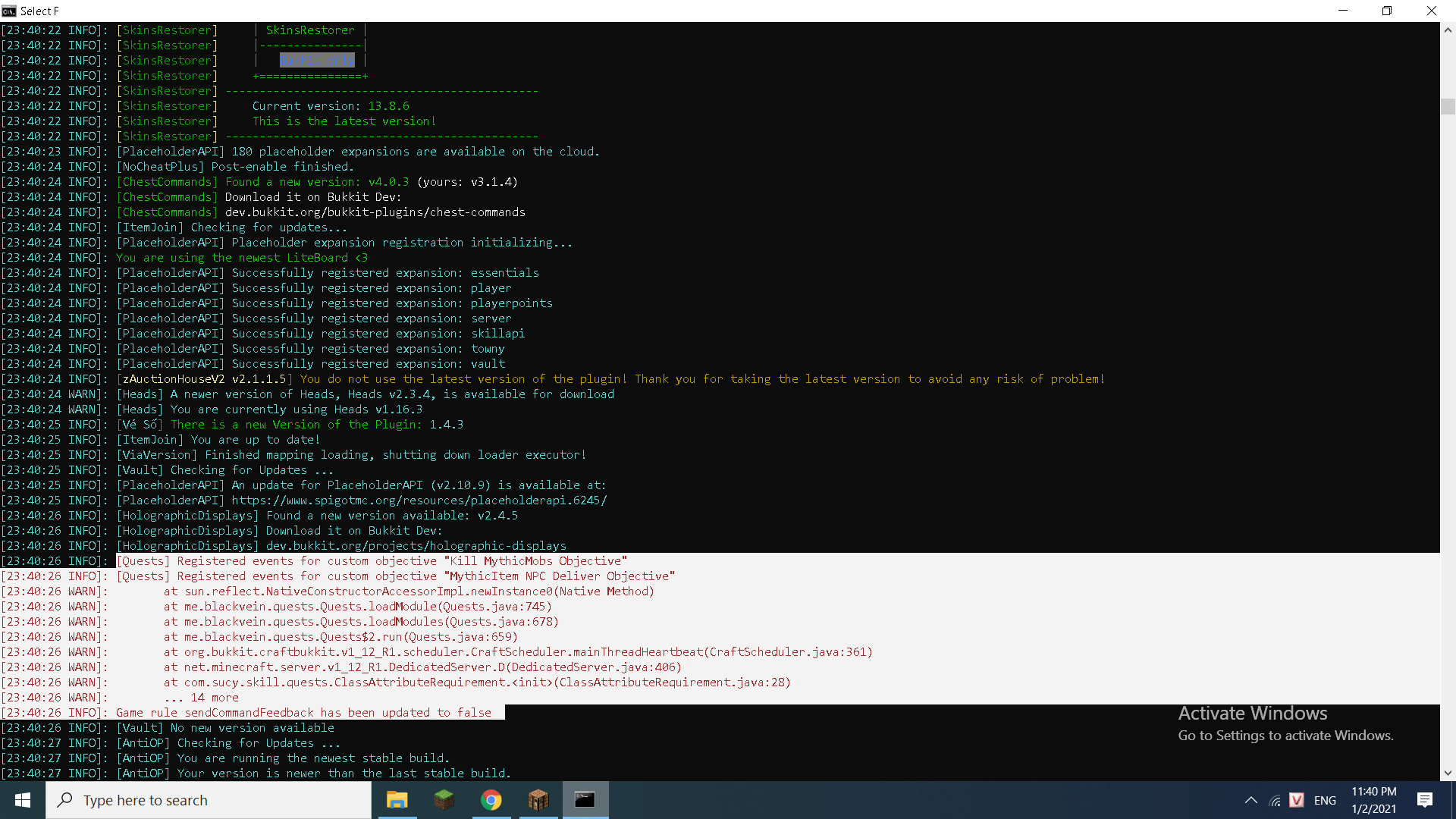
Task: Click the PlaceholderAPI spigotmc.org URL line
Action: pos(419,500)
